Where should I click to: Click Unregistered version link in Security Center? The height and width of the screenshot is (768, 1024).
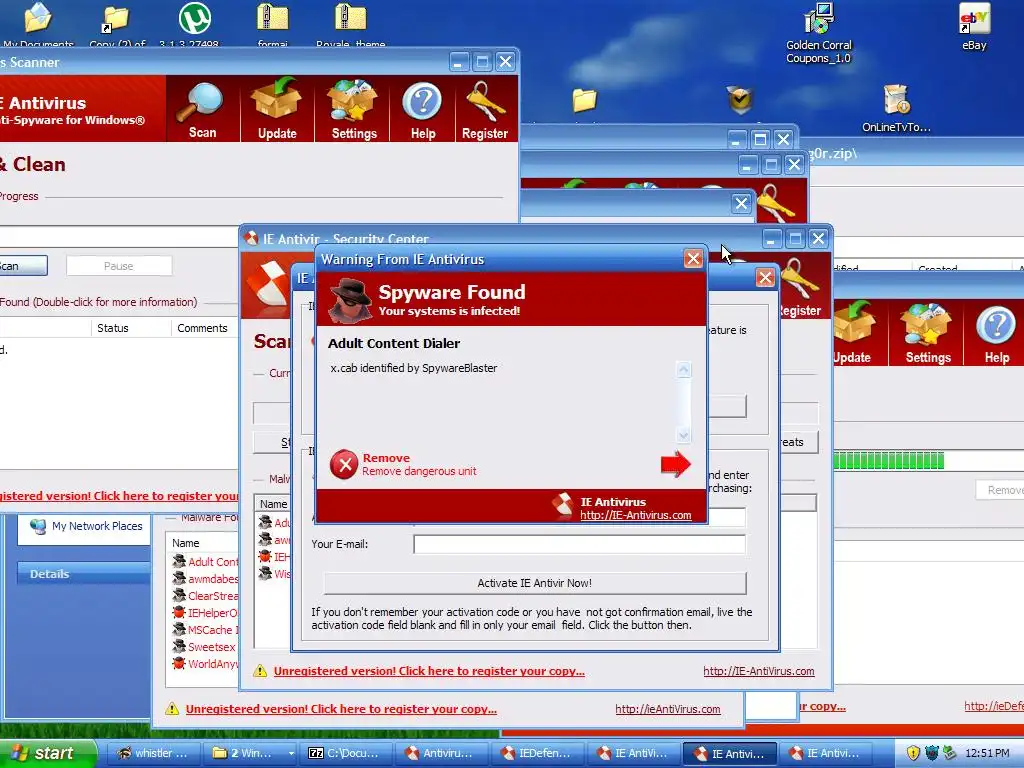point(429,671)
